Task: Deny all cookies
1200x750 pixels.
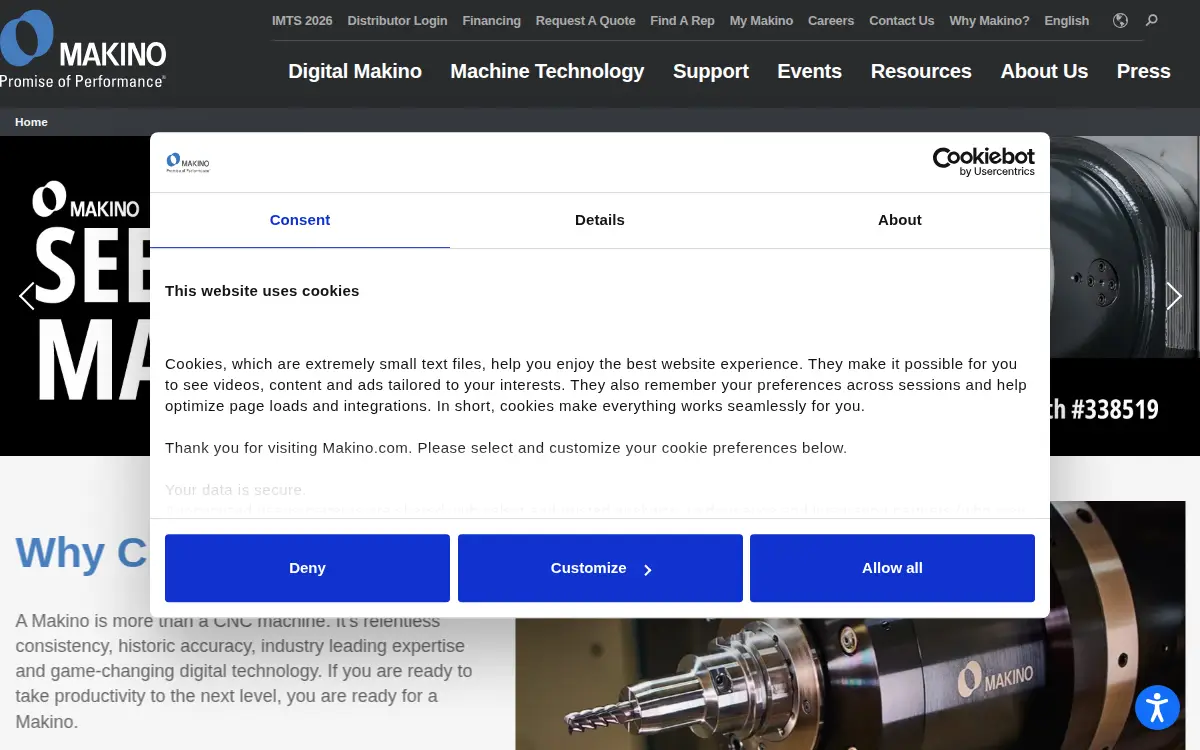Action: tap(307, 568)
